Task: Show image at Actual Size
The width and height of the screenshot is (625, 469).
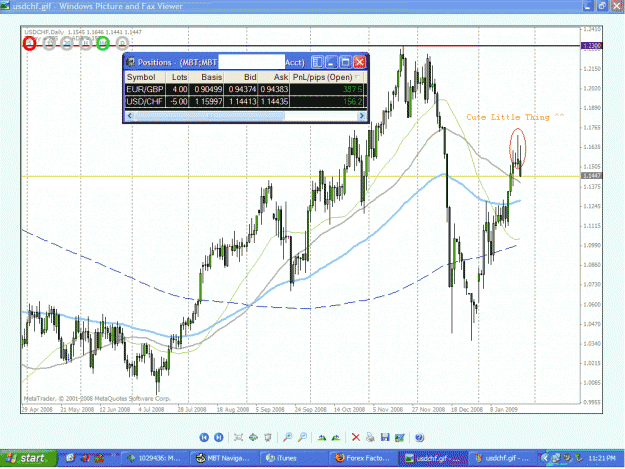Action: [x=253, y=437]
